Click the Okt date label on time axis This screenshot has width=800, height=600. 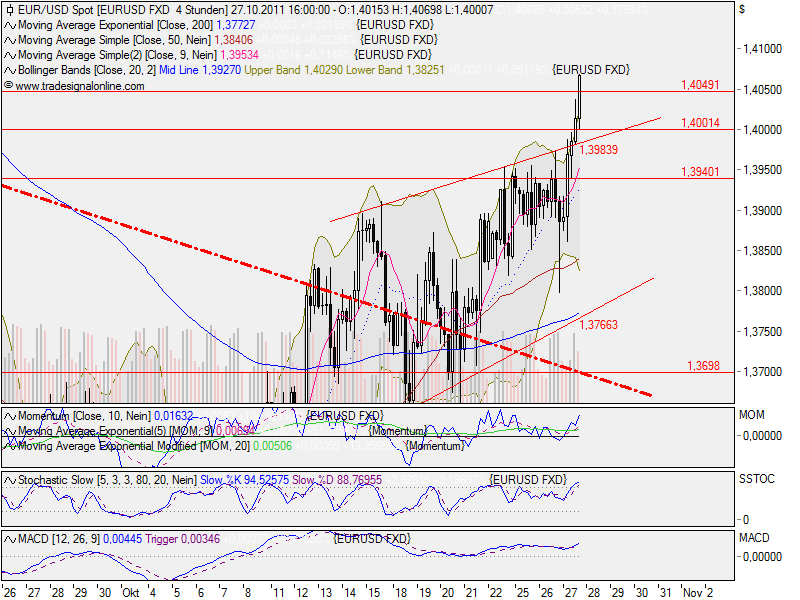(131, 593)
